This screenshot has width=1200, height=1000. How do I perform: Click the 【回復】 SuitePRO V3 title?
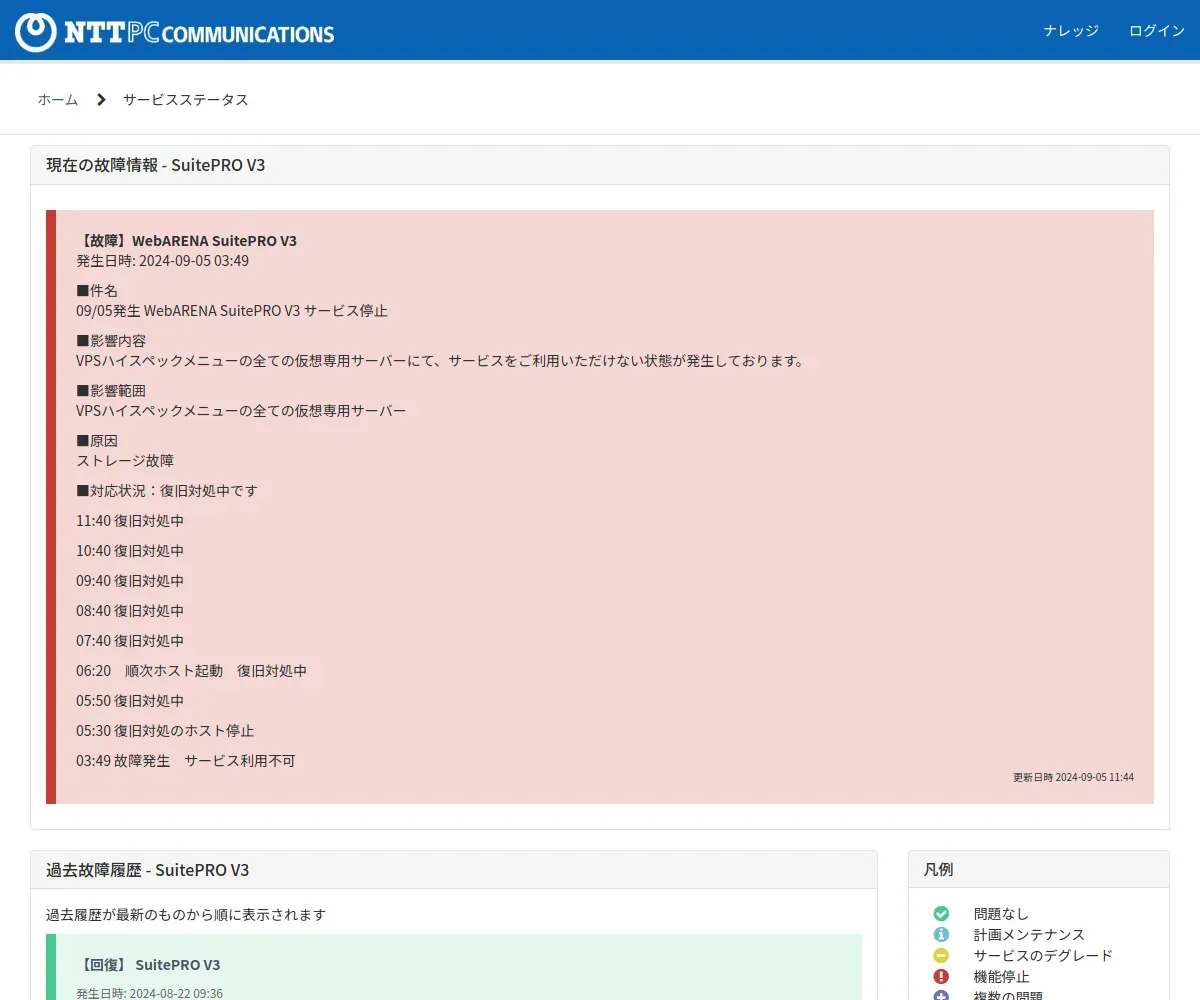(x=148, y=965)
